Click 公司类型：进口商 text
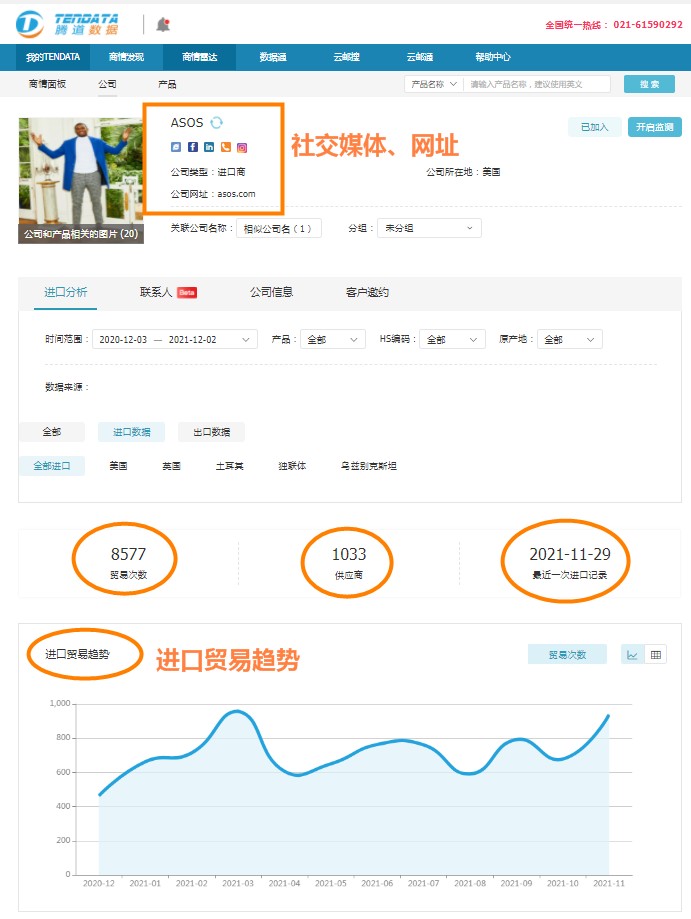The image size is (691, 919). click(x=208, y=172)
